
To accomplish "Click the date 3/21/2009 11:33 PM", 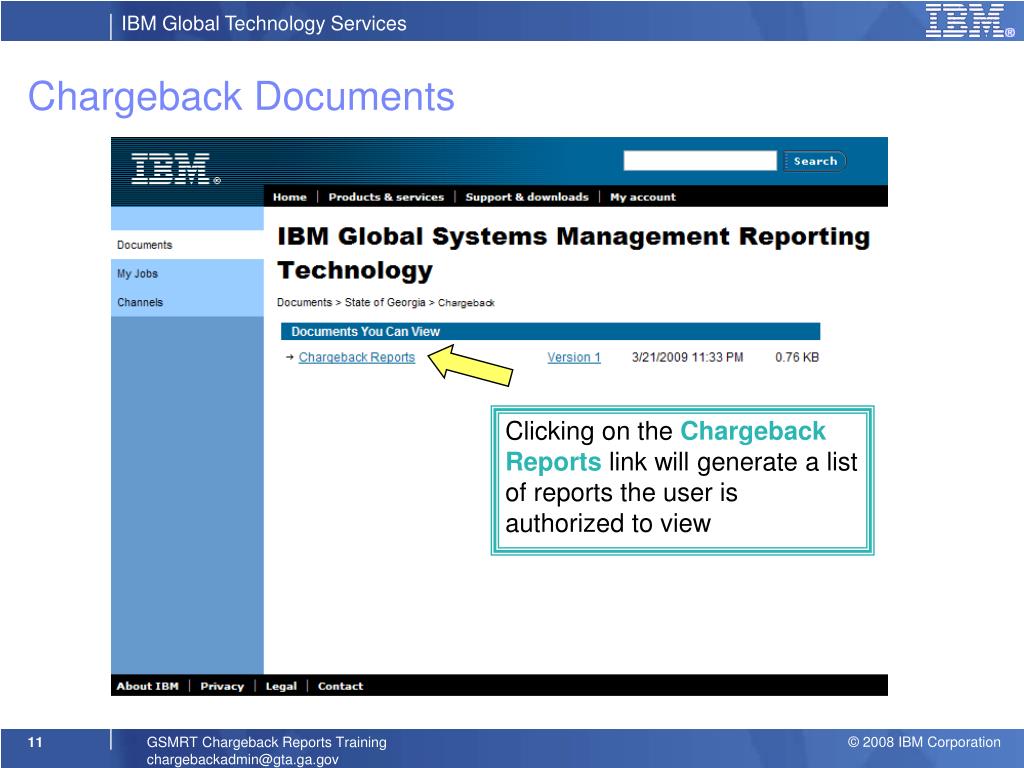I will point(687,357).
